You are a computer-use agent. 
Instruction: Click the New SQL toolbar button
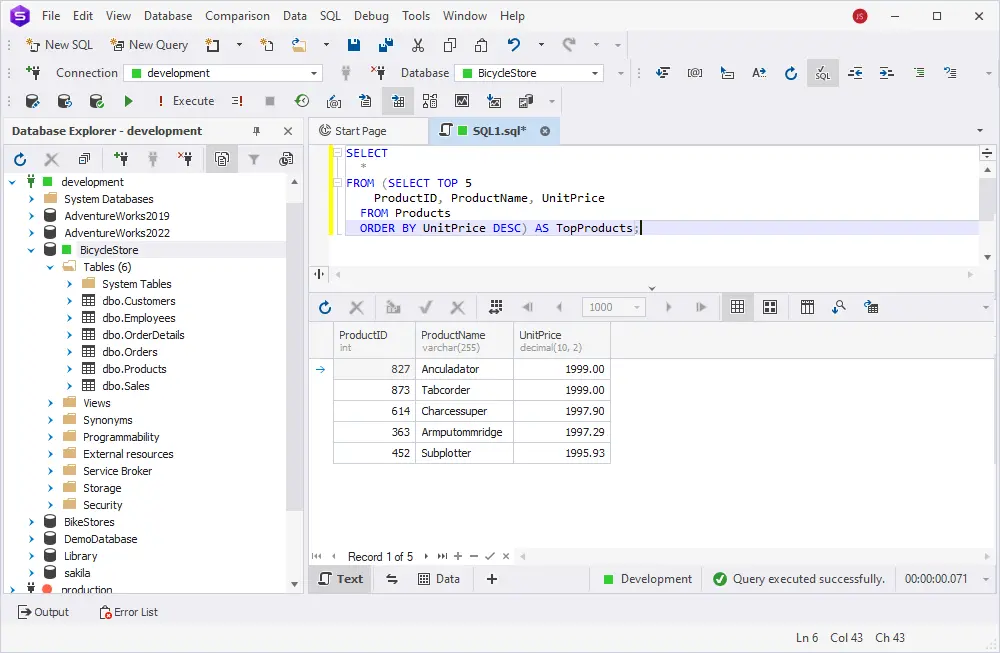pos(59,45)
